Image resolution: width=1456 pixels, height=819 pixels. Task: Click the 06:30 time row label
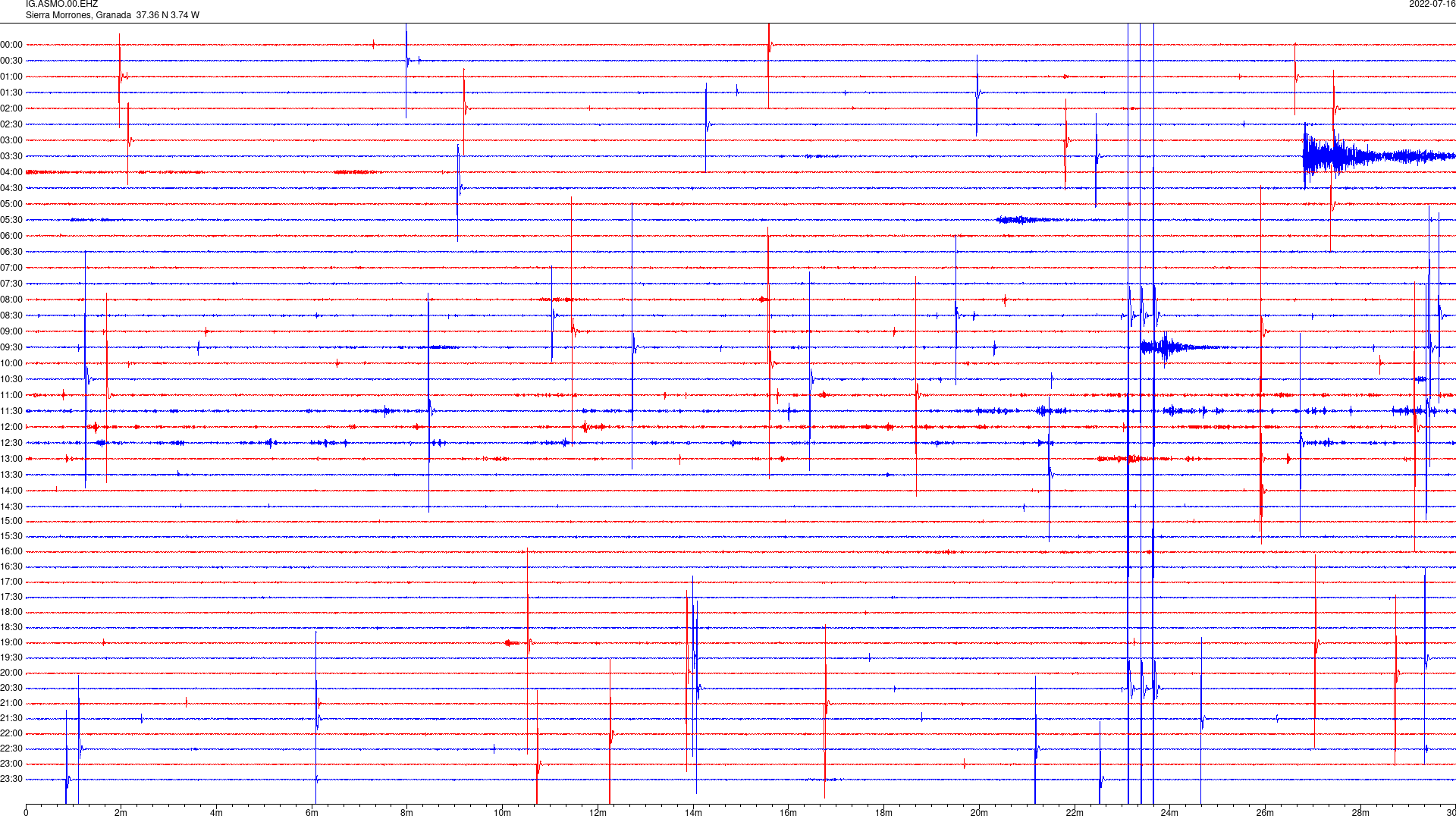[x=11, y=252]
